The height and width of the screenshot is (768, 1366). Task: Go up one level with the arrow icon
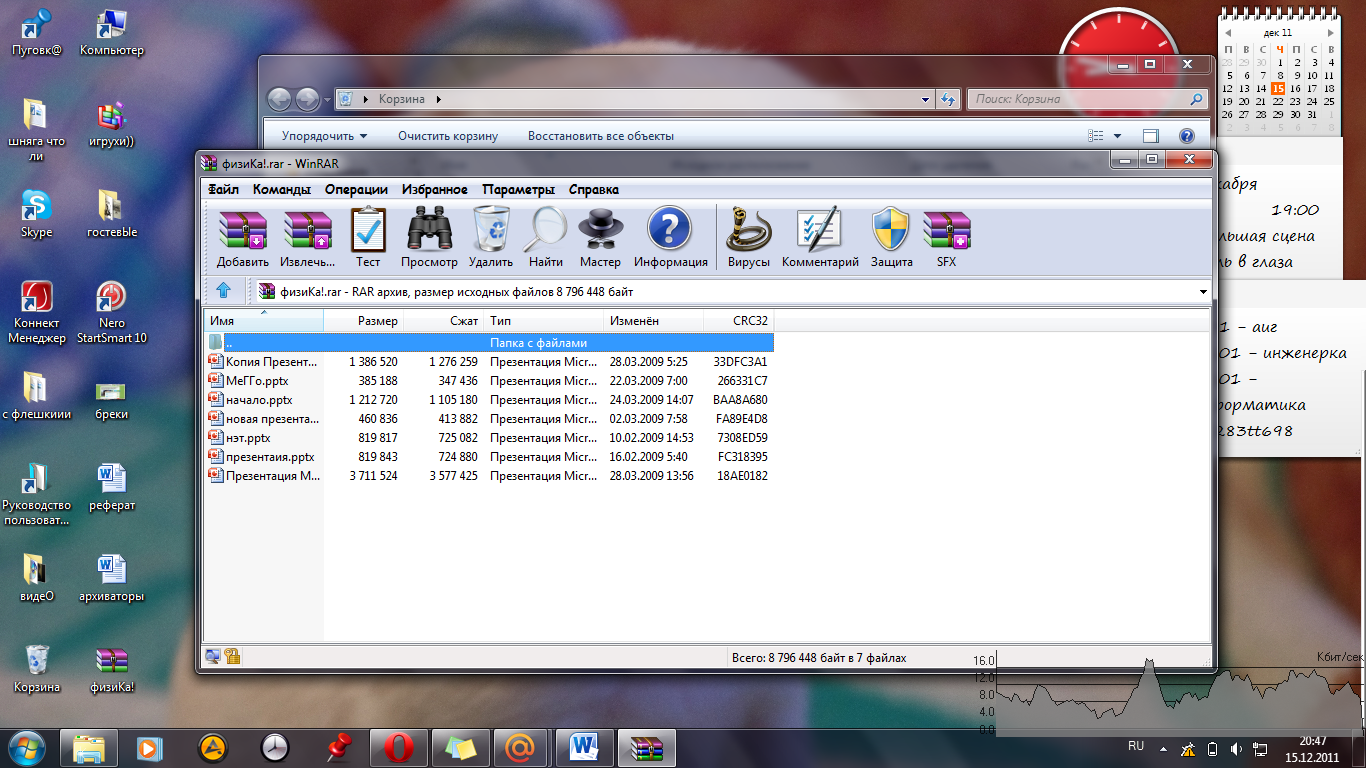224,291
